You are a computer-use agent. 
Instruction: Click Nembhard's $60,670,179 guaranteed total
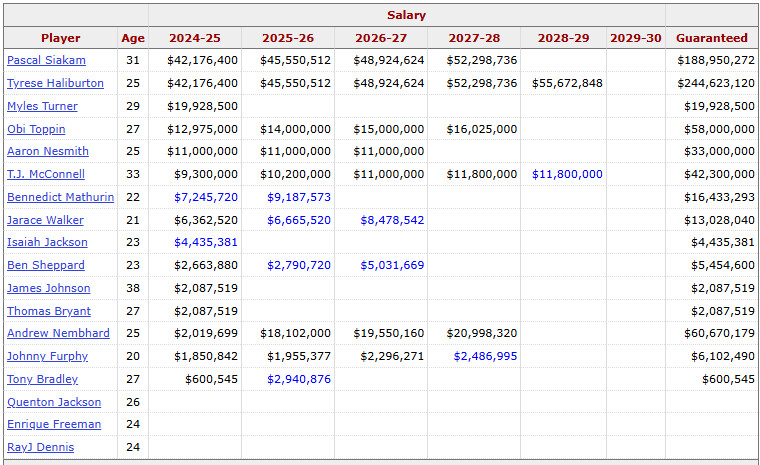719,333
